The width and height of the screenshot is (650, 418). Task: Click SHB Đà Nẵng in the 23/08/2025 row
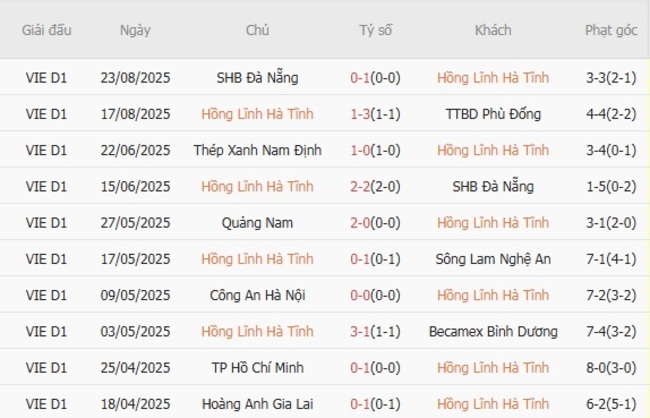[257, 78]
